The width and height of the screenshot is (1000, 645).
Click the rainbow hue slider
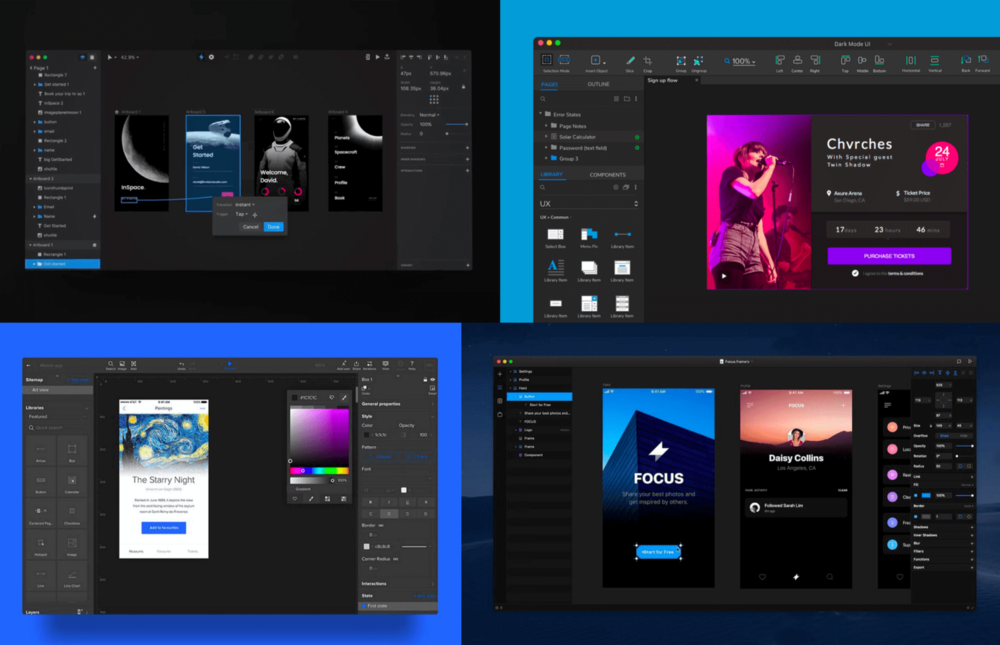tap(319, 471)
